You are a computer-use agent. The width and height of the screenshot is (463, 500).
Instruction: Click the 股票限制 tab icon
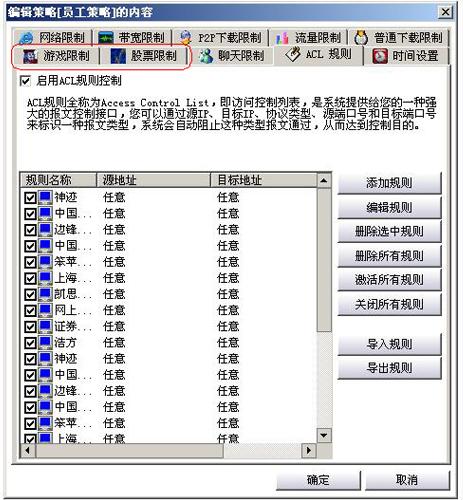click(118, 56)
